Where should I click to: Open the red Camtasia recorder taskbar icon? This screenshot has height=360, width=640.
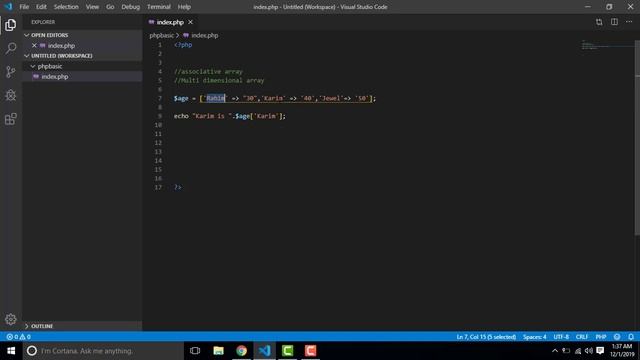(310, 351)
